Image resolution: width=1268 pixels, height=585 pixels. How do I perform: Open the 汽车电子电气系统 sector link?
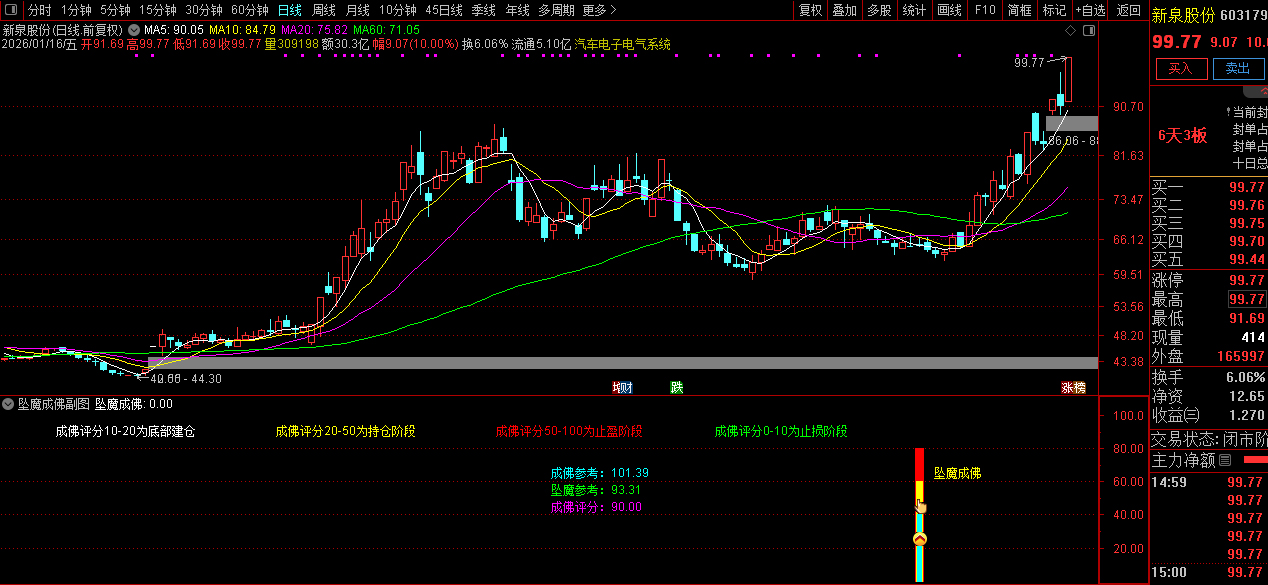[x=622, y=45]
